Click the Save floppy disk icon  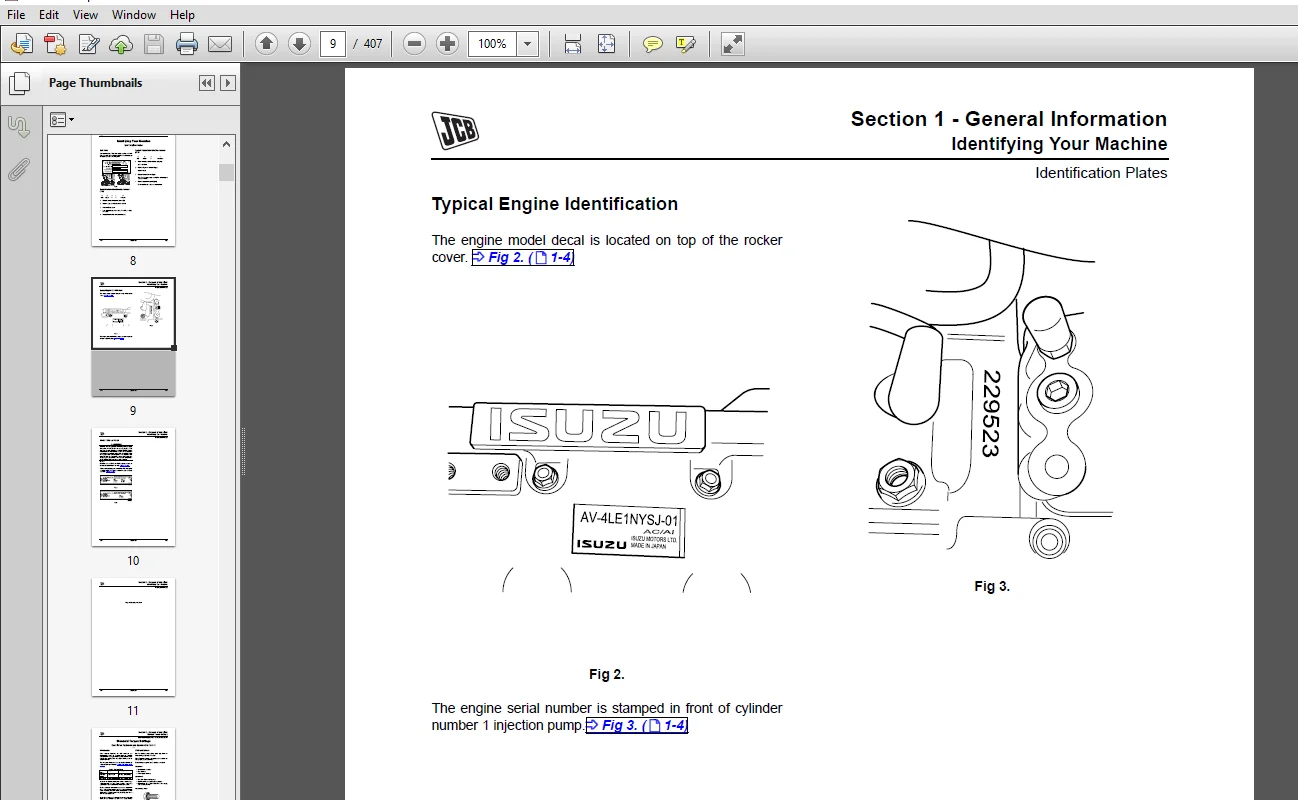[x=154, y=44]
